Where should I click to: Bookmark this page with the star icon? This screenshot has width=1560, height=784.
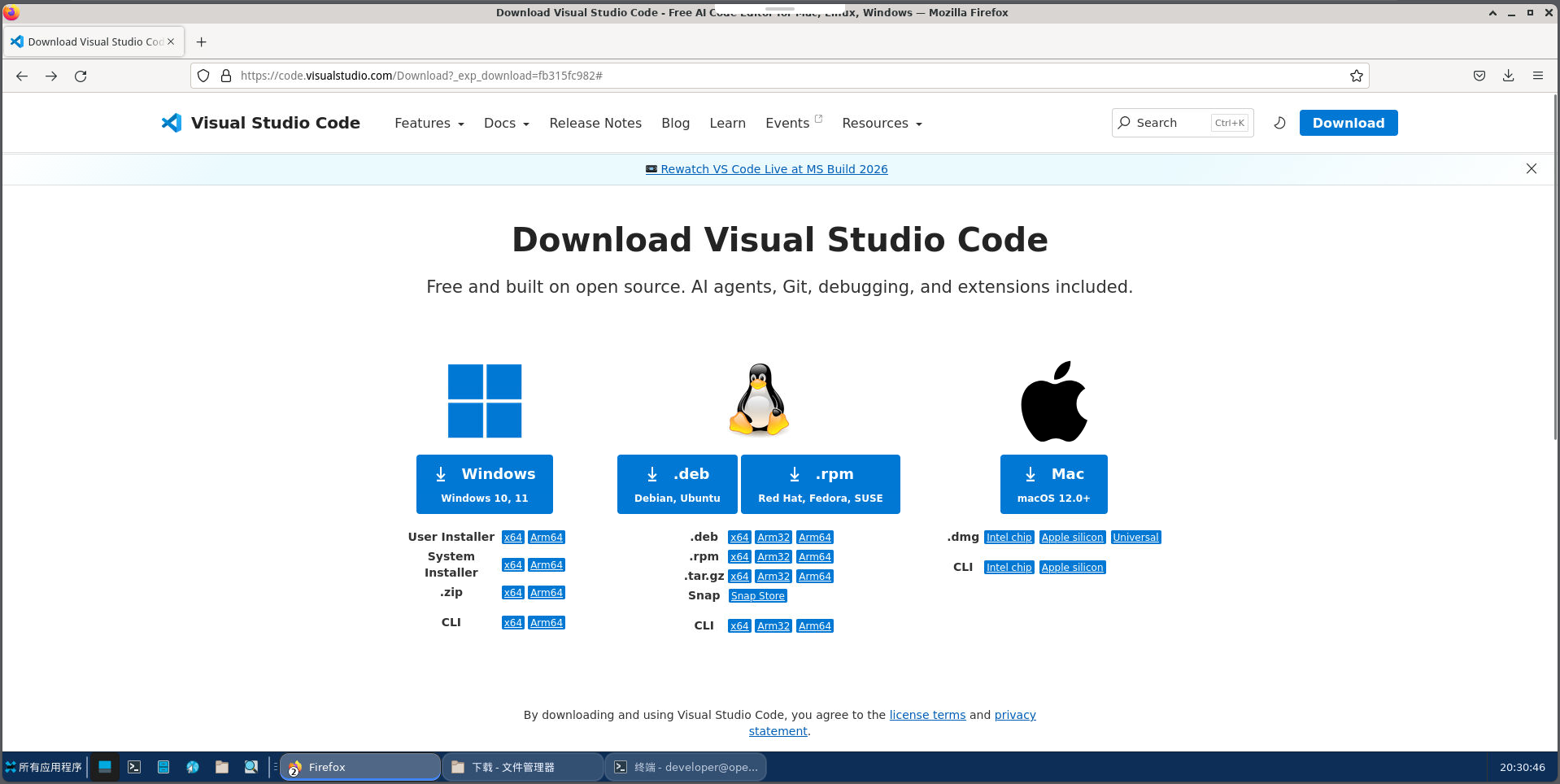pyautogui.click(x=1356, y=76)
